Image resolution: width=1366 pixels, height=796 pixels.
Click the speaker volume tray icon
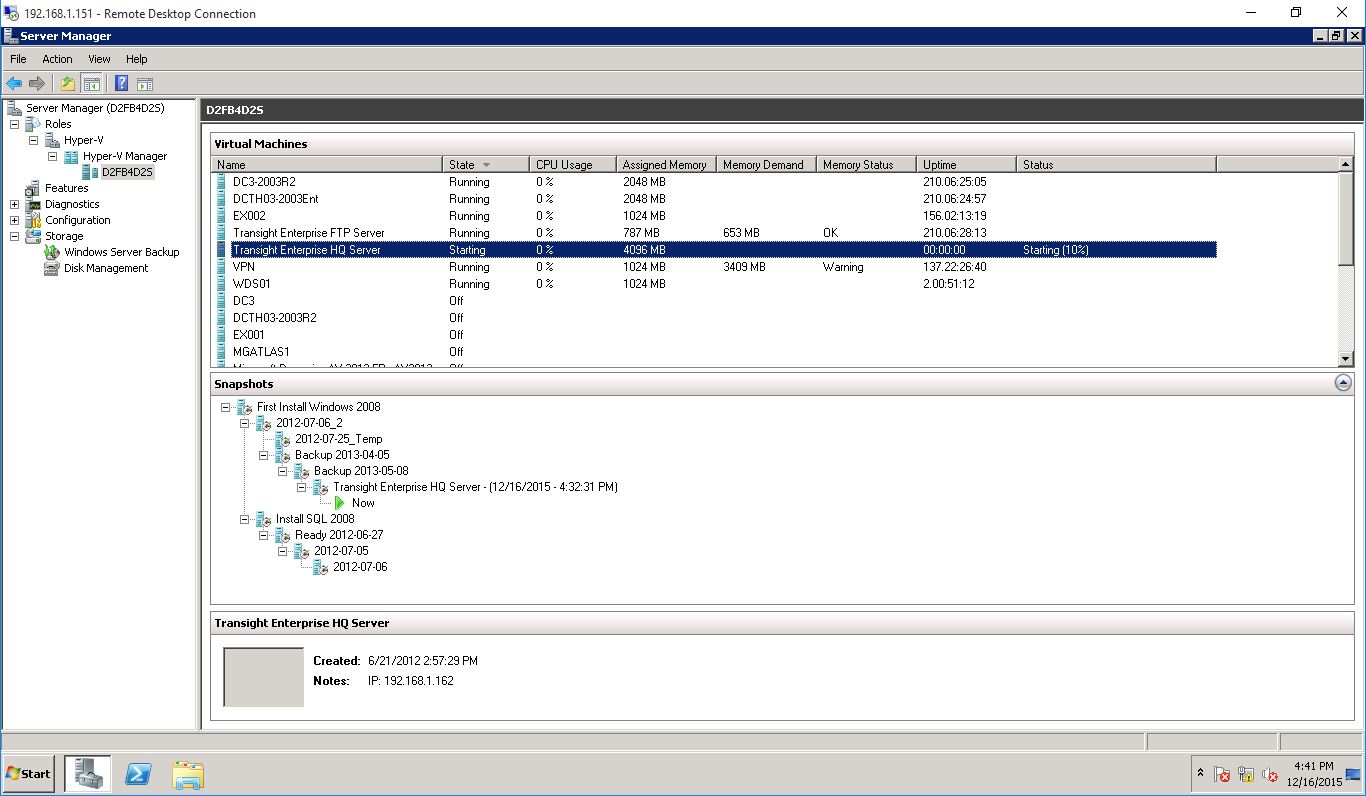pyautogui.click(x=1270, y=774)
